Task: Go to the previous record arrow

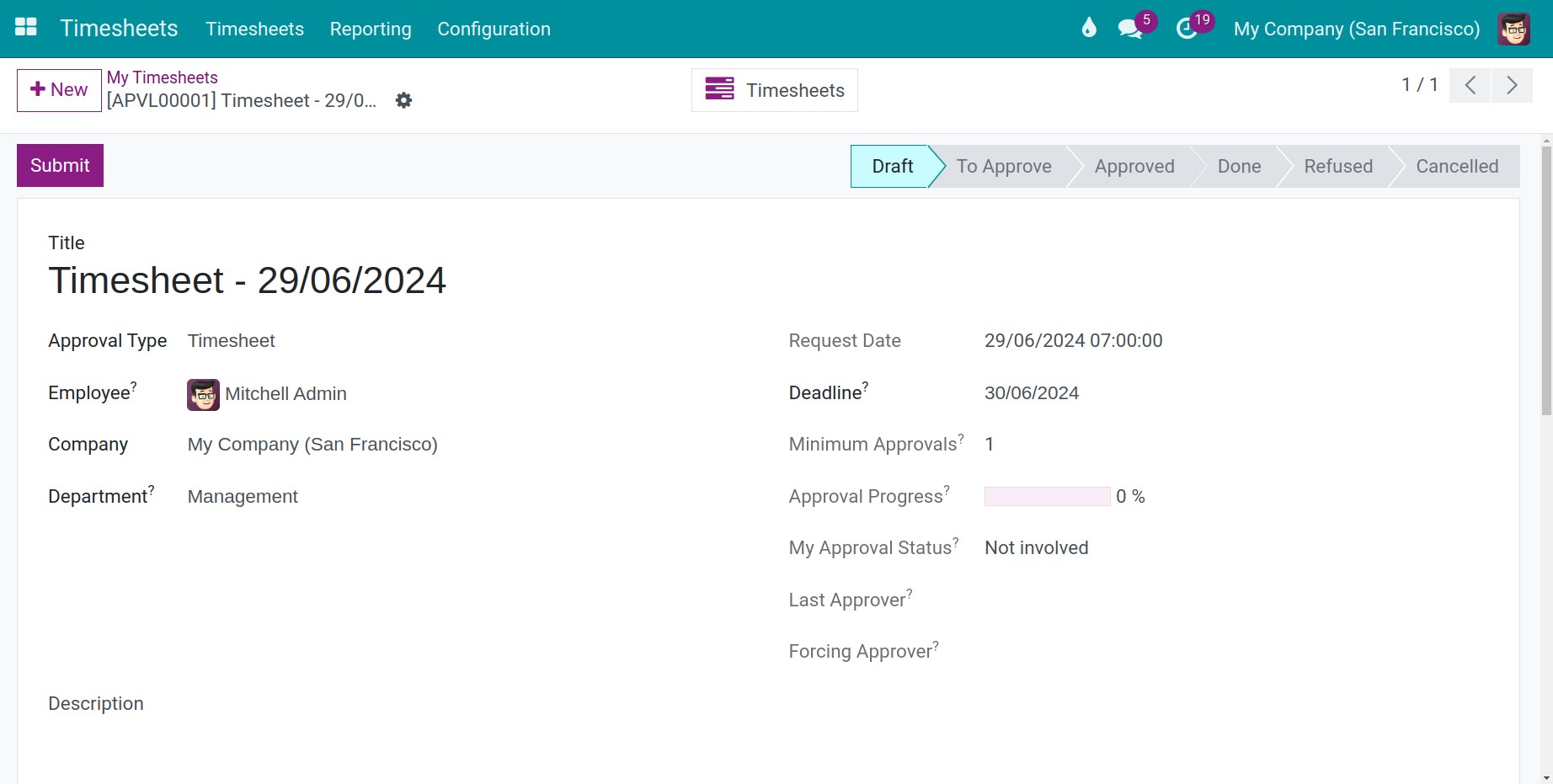Action: click(x=1470, y=85)
